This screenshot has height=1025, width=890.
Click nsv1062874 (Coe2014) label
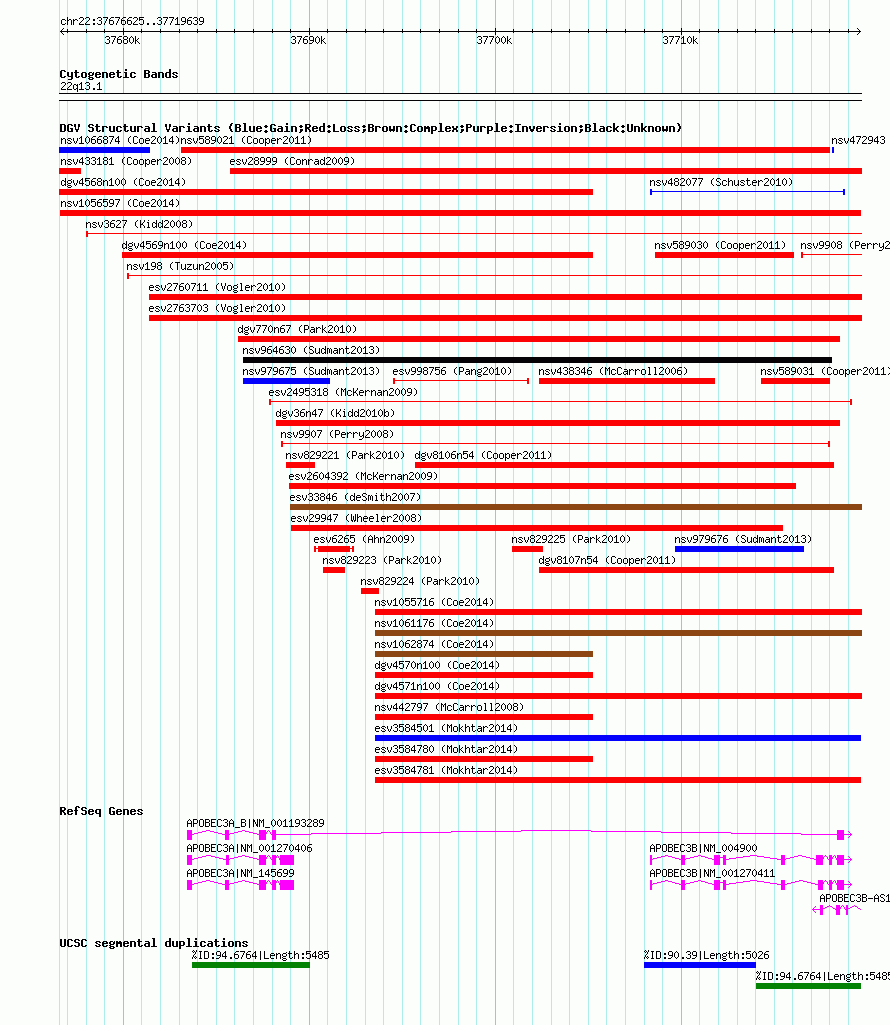pyautogui.click(x=434, y=644)
